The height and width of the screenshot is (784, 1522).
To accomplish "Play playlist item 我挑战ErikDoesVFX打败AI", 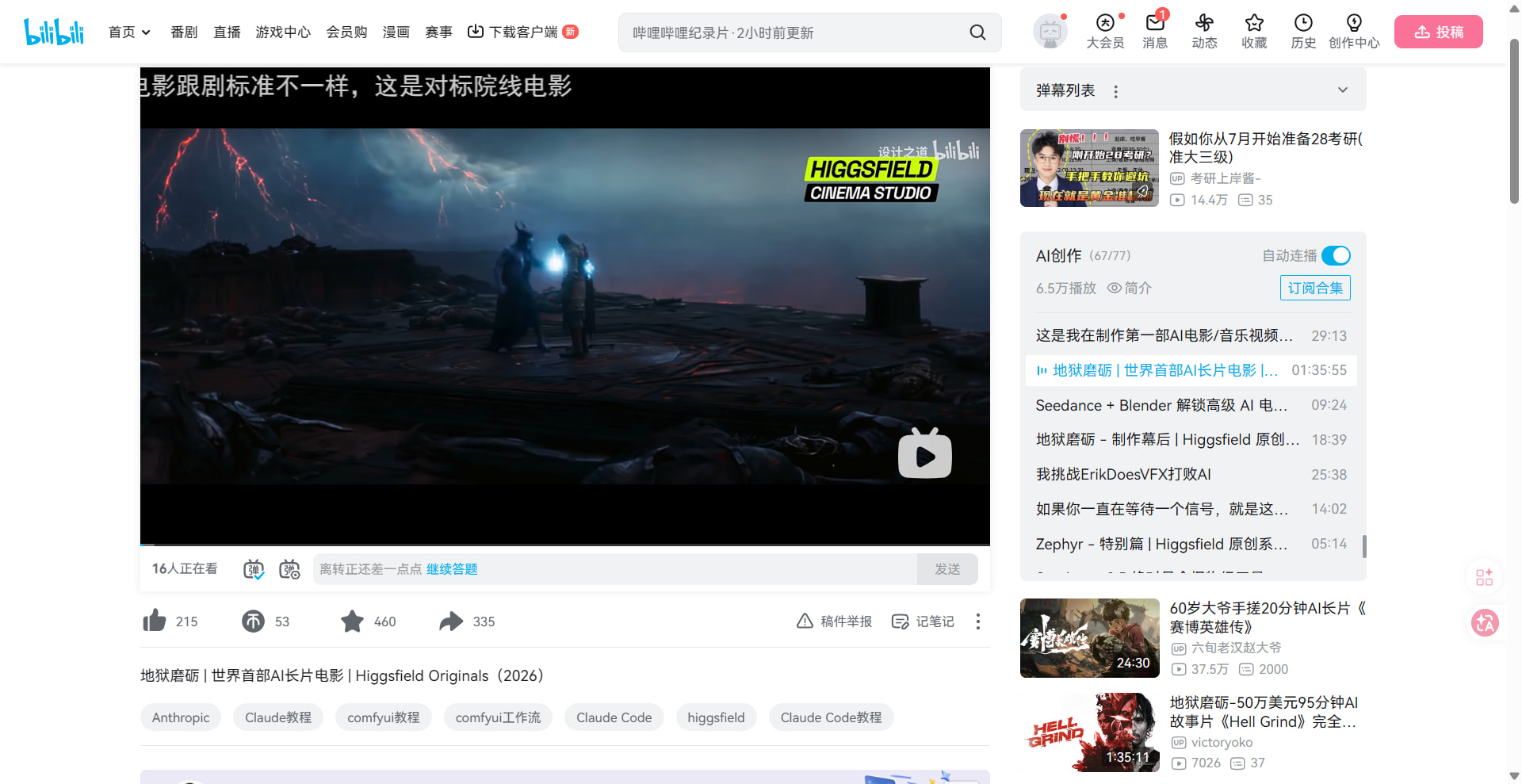I will pos(1191,474).
